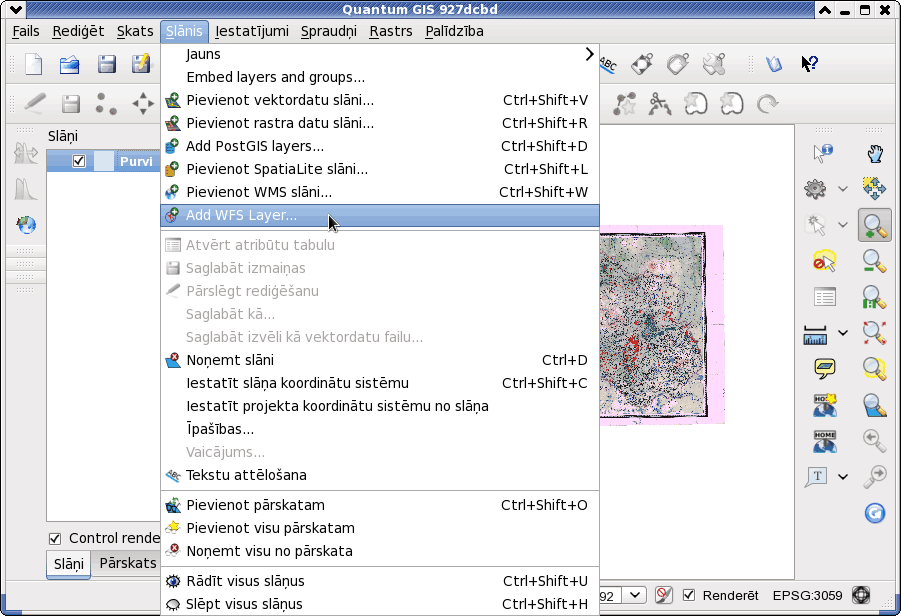Click the Deselect Features icon

824,261
